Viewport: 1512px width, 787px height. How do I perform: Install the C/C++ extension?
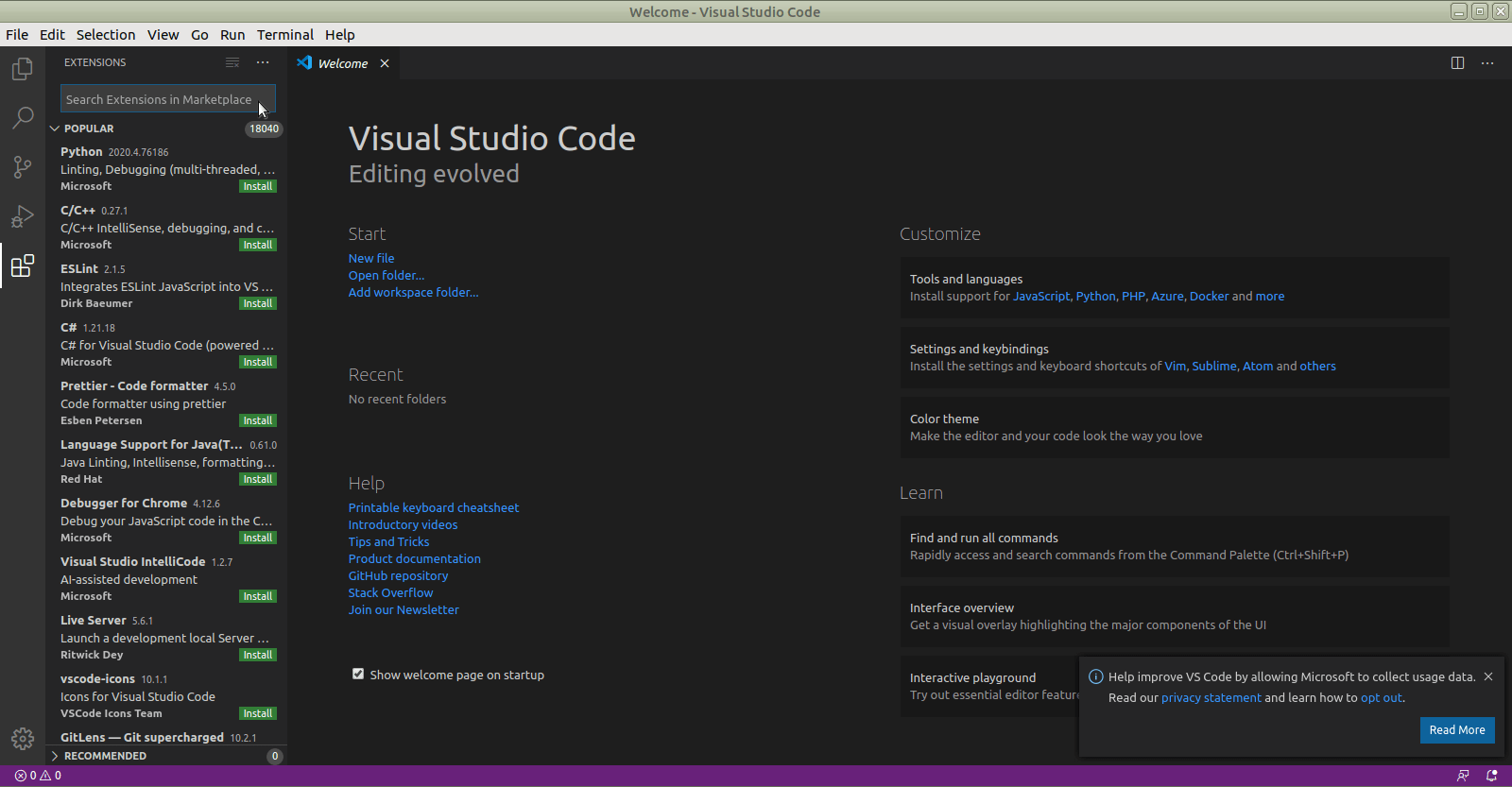258,246
